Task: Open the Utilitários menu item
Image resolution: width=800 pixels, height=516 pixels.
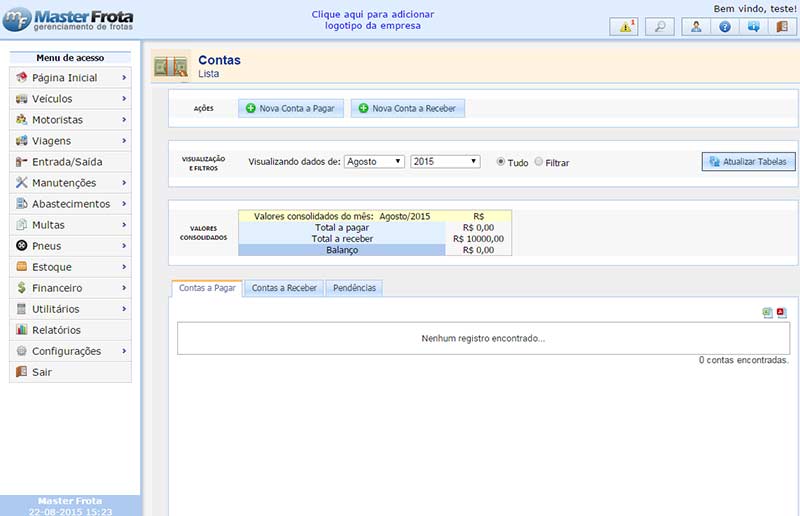Action: tap(70, 309)
